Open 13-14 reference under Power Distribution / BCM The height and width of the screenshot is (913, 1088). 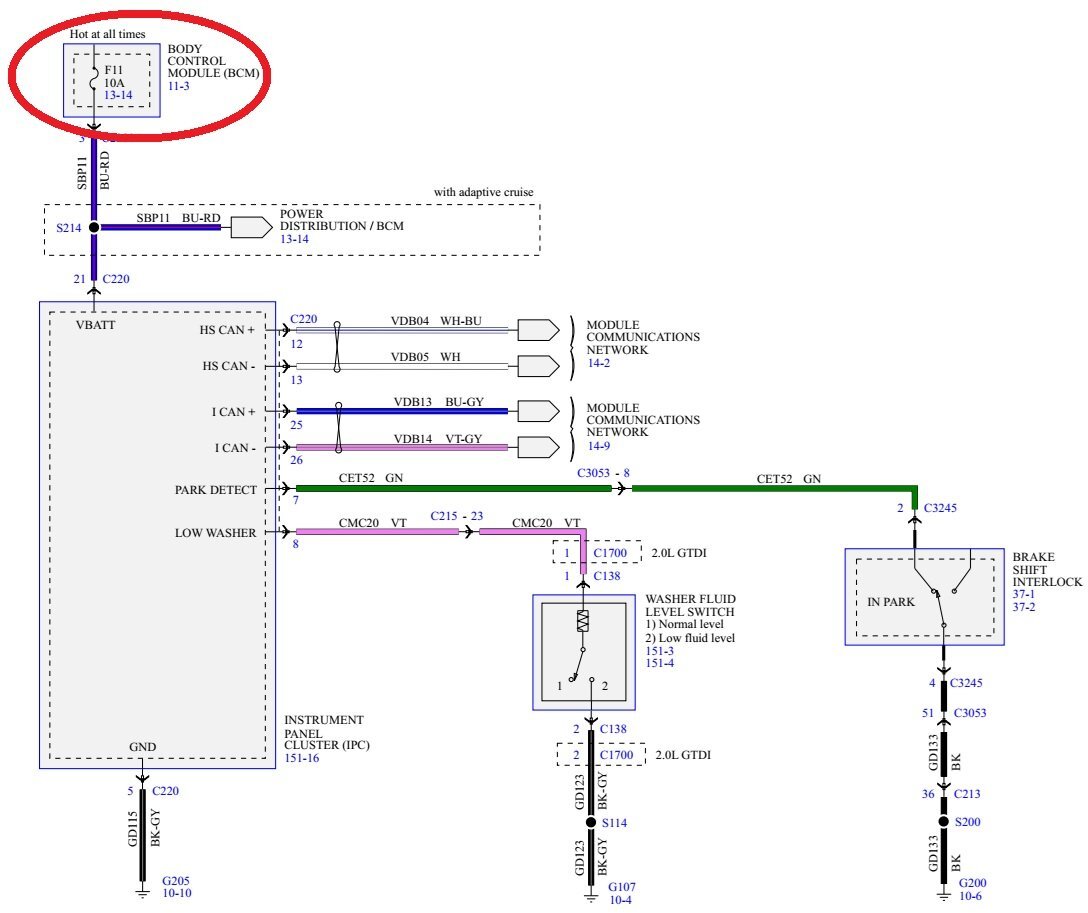tap(294, 239)
